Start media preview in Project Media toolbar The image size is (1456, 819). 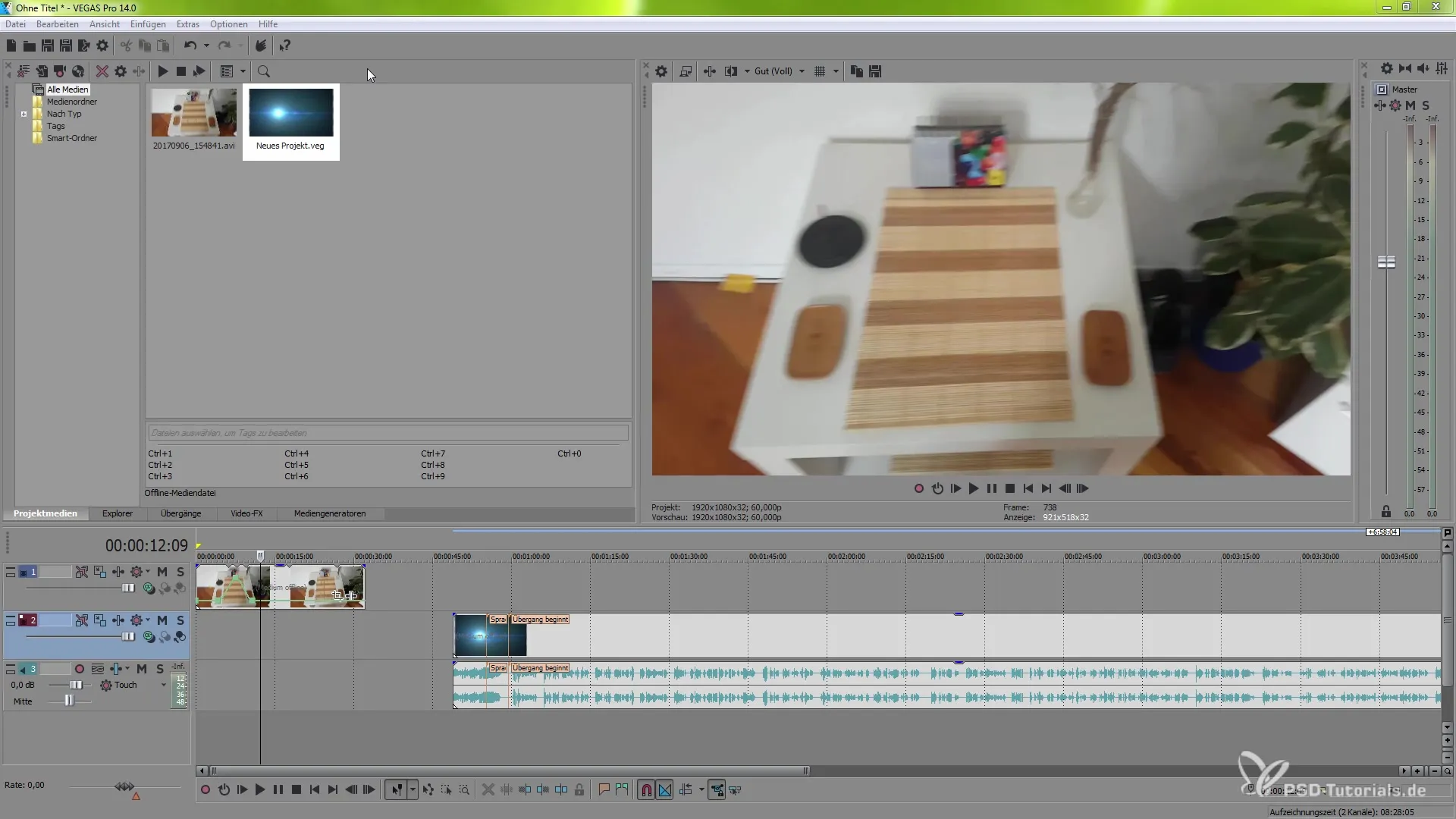pos(163,71)
